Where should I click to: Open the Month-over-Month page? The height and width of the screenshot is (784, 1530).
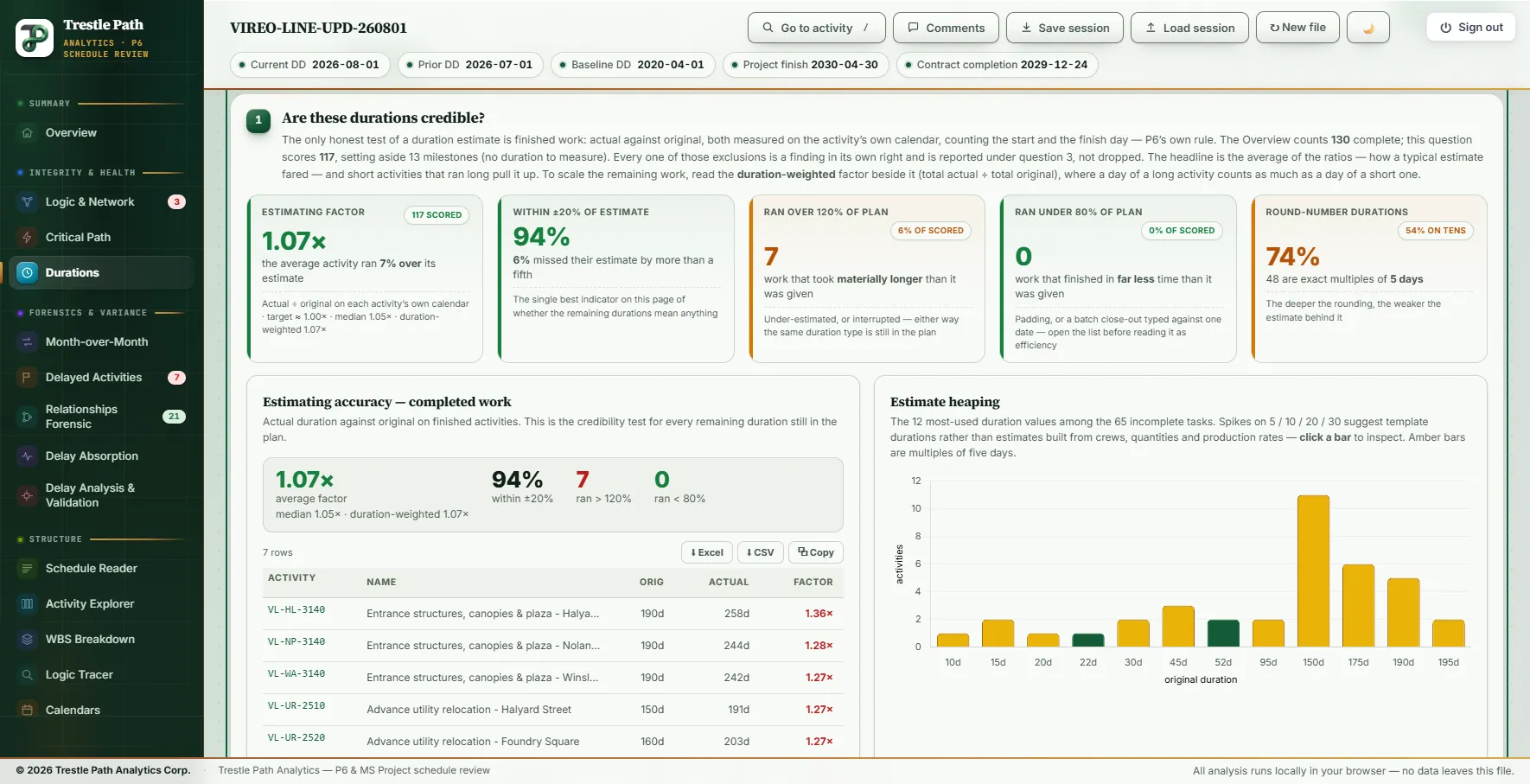[x=100, y=342]
